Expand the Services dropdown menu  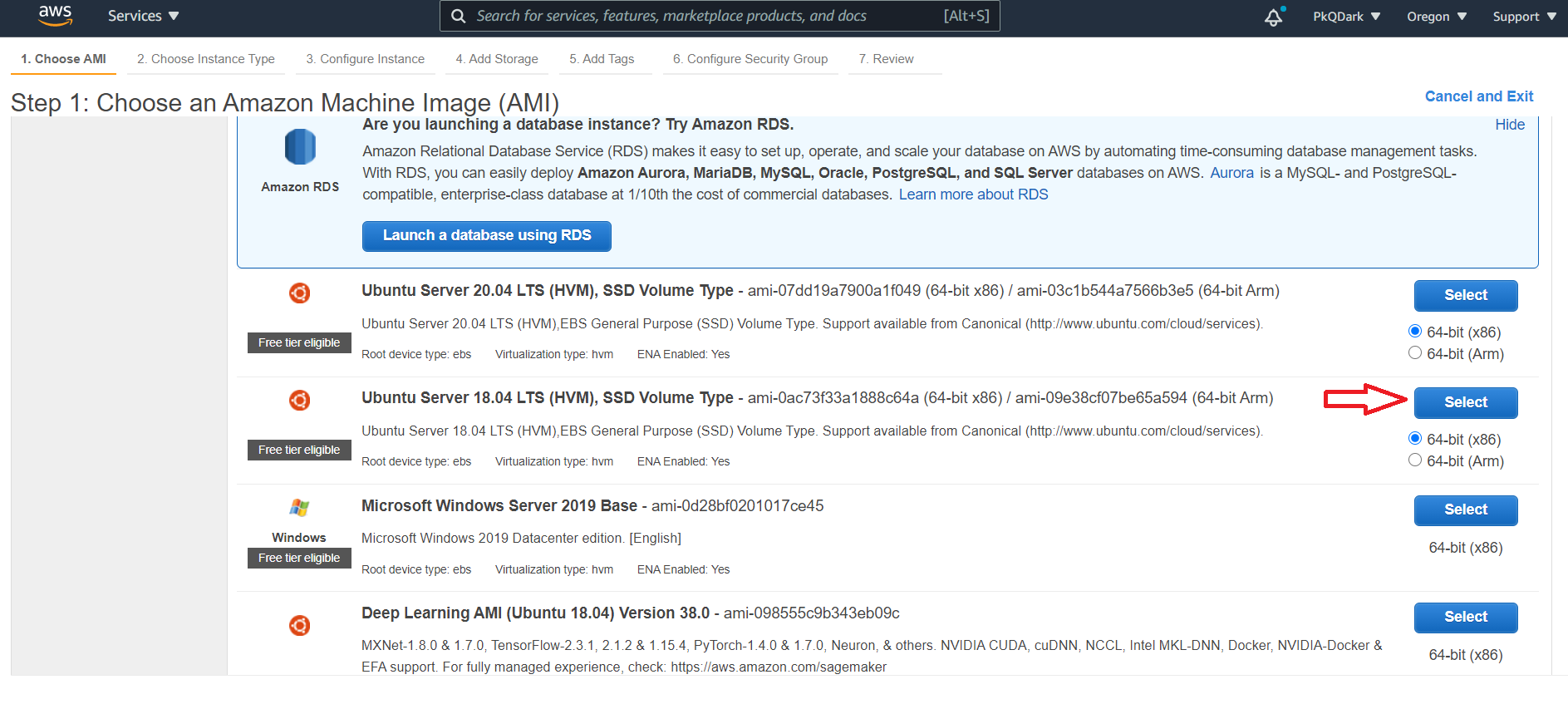[143, 16]
